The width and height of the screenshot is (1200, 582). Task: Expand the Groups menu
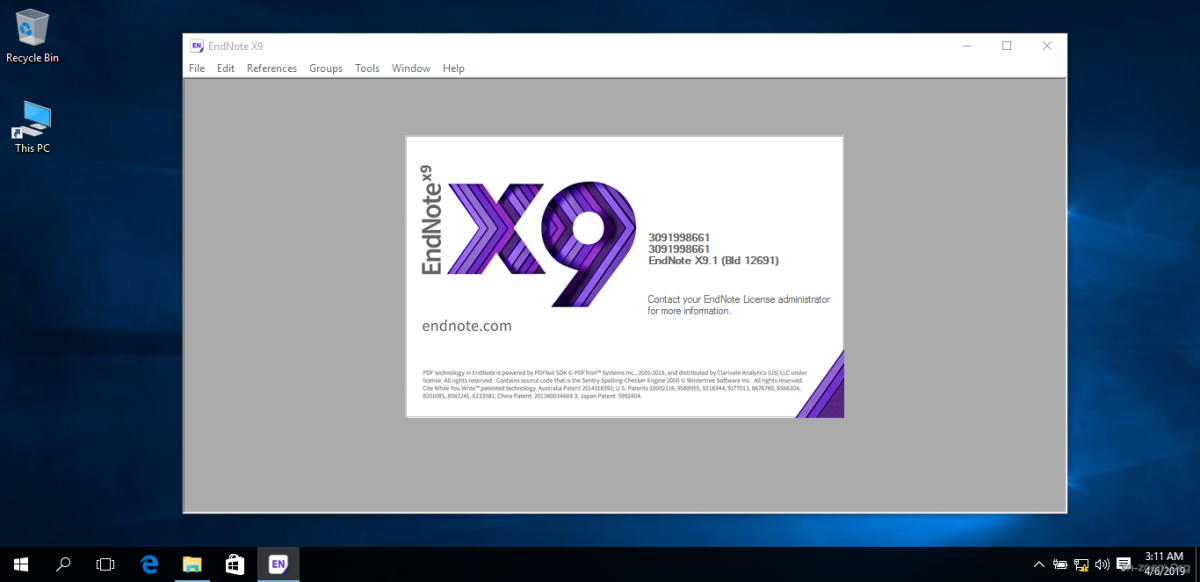point(326,68)
